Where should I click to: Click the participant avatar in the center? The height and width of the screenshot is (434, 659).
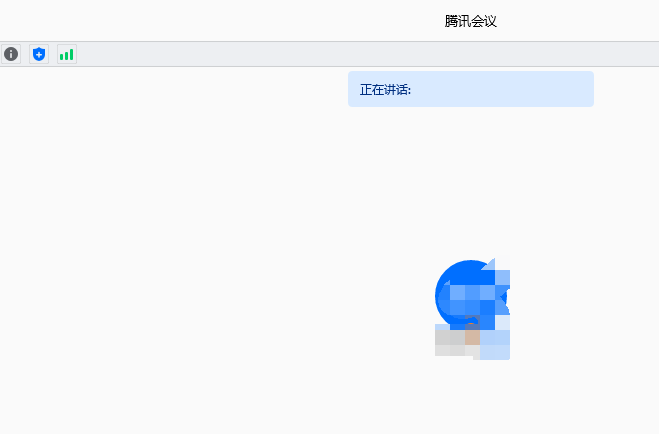(472, 308)
